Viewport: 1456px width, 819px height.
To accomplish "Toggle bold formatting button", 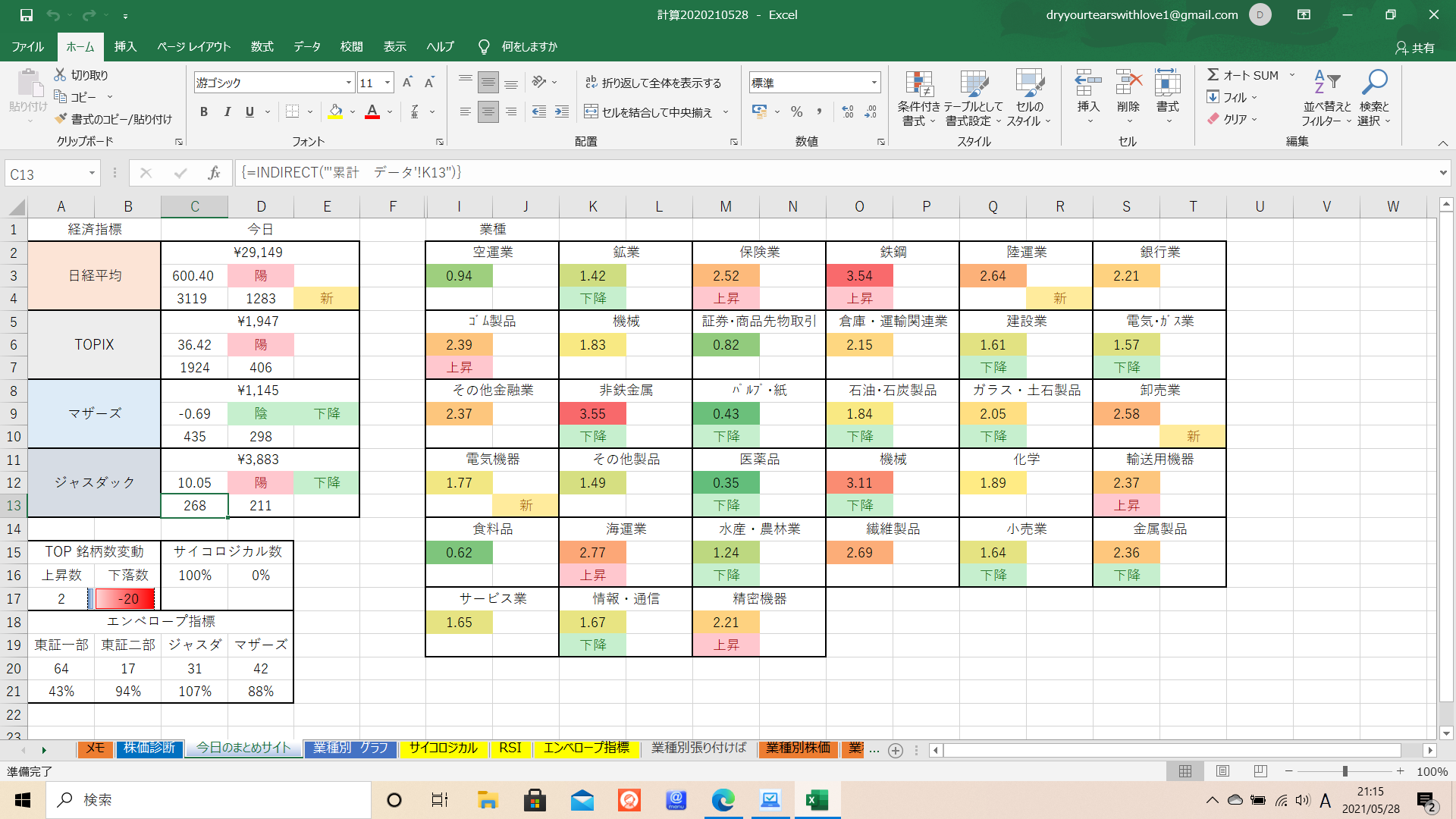I will point(203,112).
